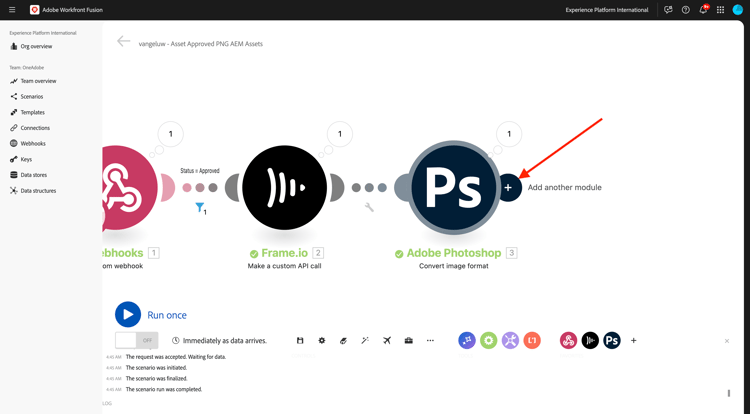Viewport: 750px width, 414px height.
Task: Open the Frame.io module
Action: click(284, 187)
